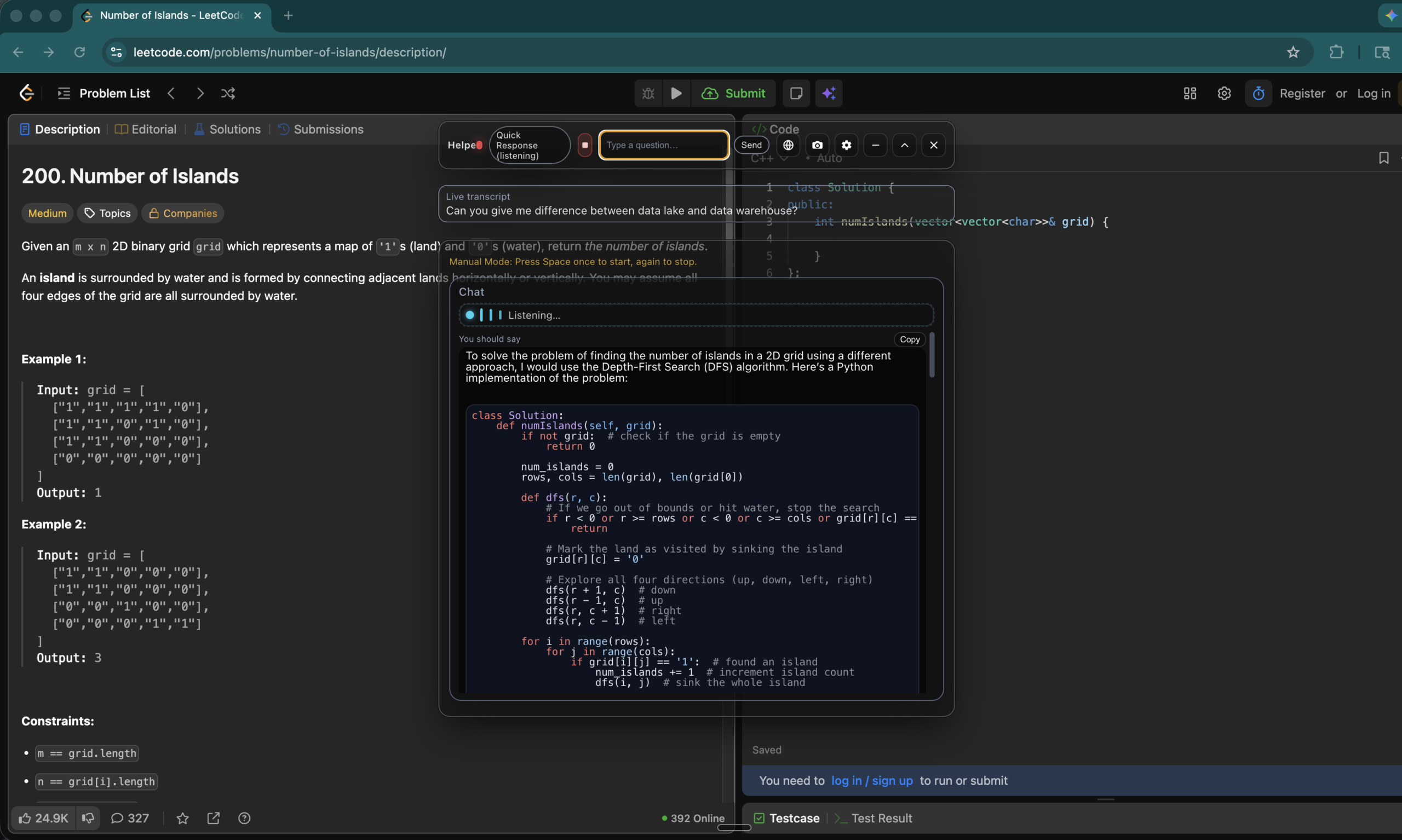The height and width of the screenshot is (840, 1402).
Task: Minimize the Helper code window
Action: (875, 145)
